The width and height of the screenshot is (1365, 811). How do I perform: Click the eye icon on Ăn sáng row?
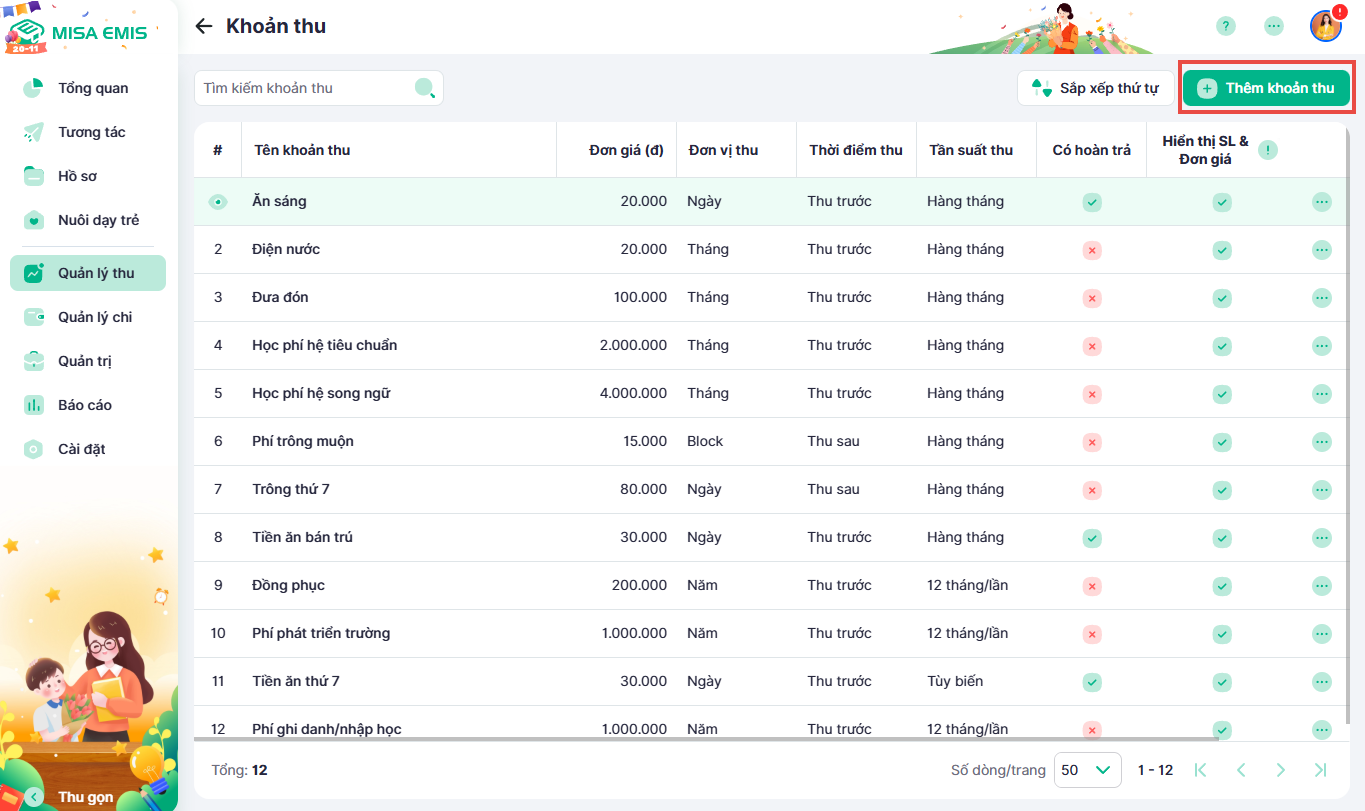(x=217, y=202)
